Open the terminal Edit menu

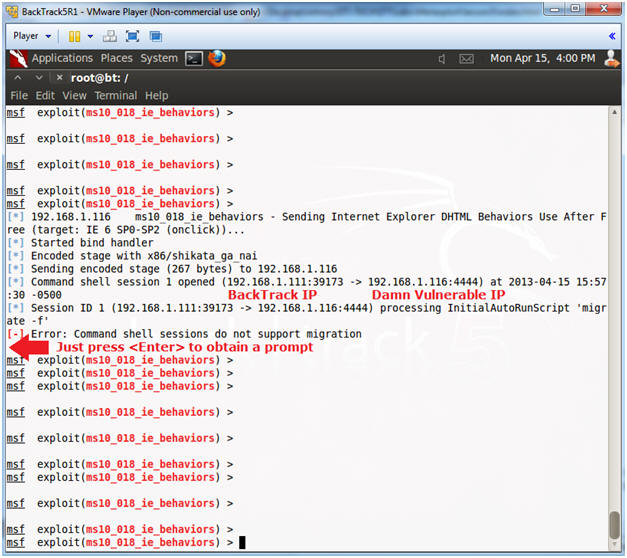(x=45, y=96)
